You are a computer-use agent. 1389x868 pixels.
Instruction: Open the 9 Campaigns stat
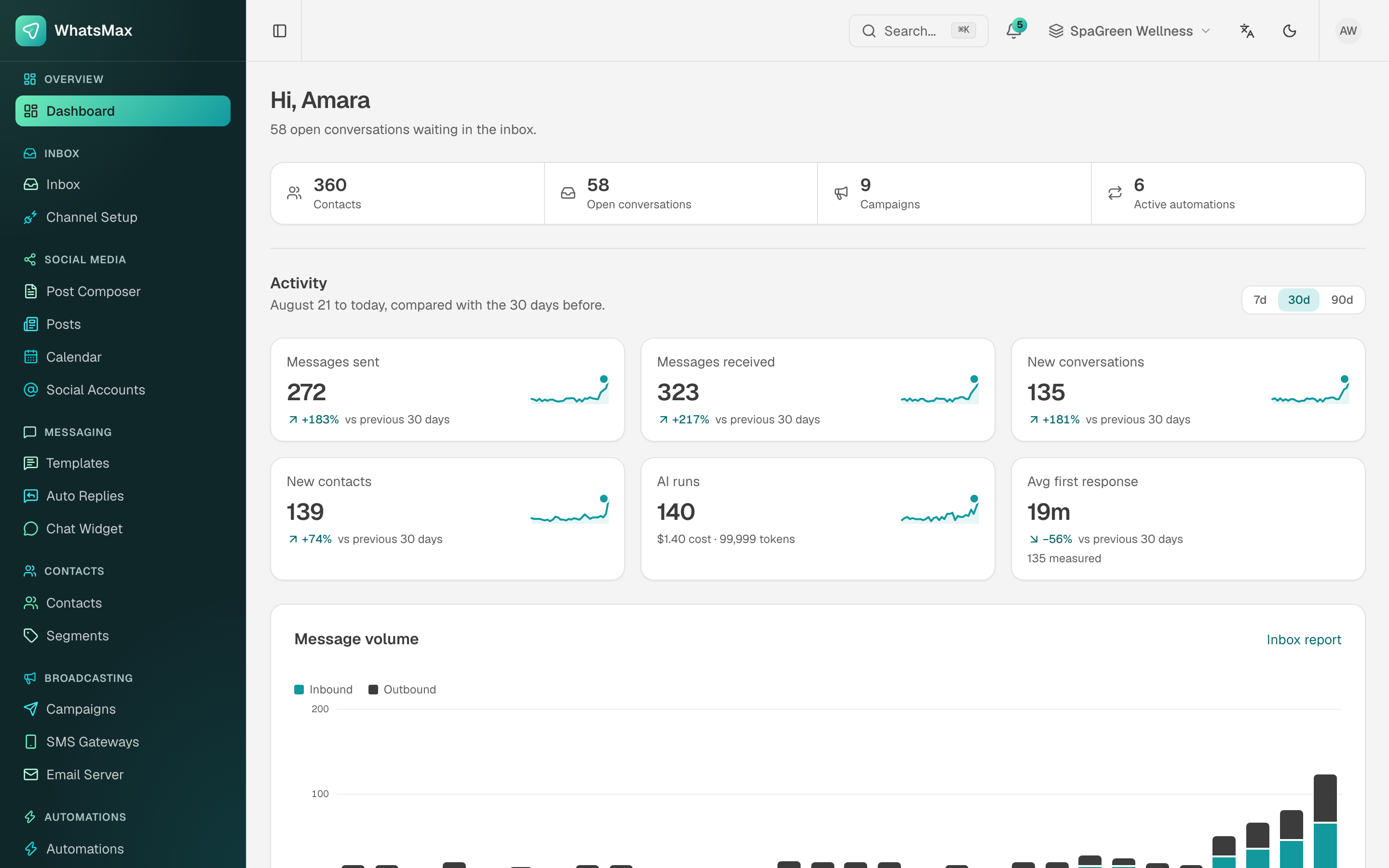click(954, 193)
